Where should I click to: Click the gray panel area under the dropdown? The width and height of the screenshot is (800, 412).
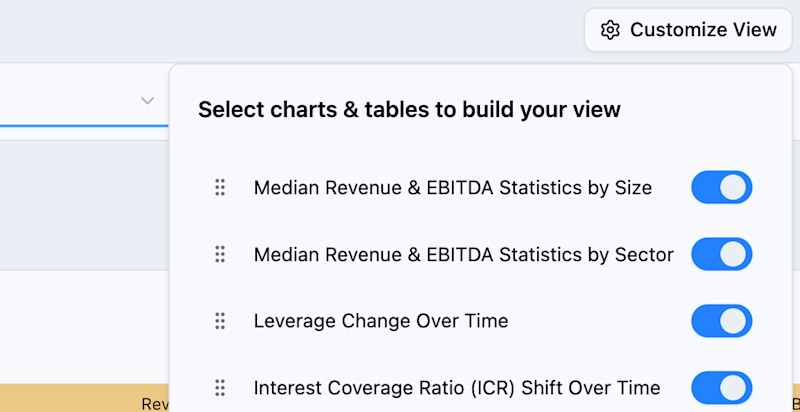pos(84,205)
